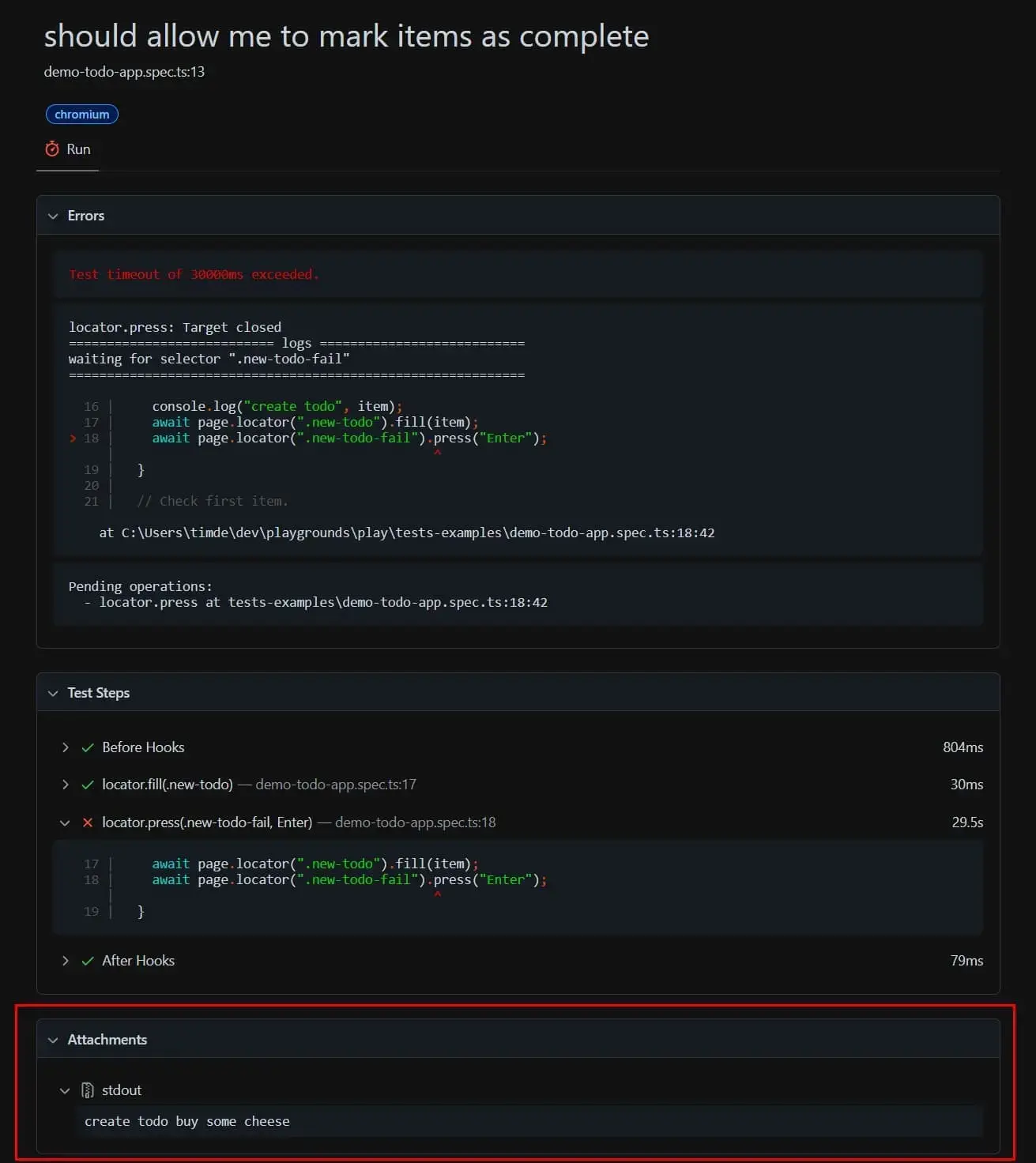Select the Run tab
Screen dimensions: 1036x1163
68,149
